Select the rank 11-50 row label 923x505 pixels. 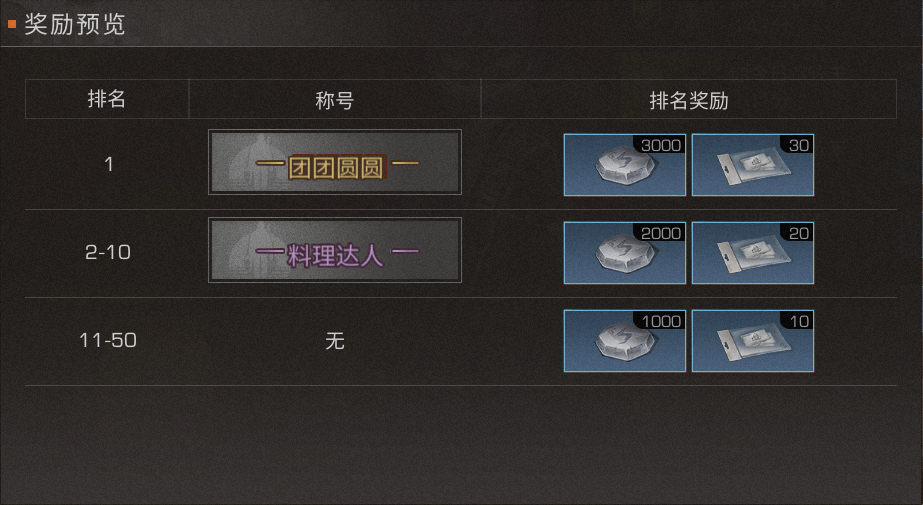[108, 340]
